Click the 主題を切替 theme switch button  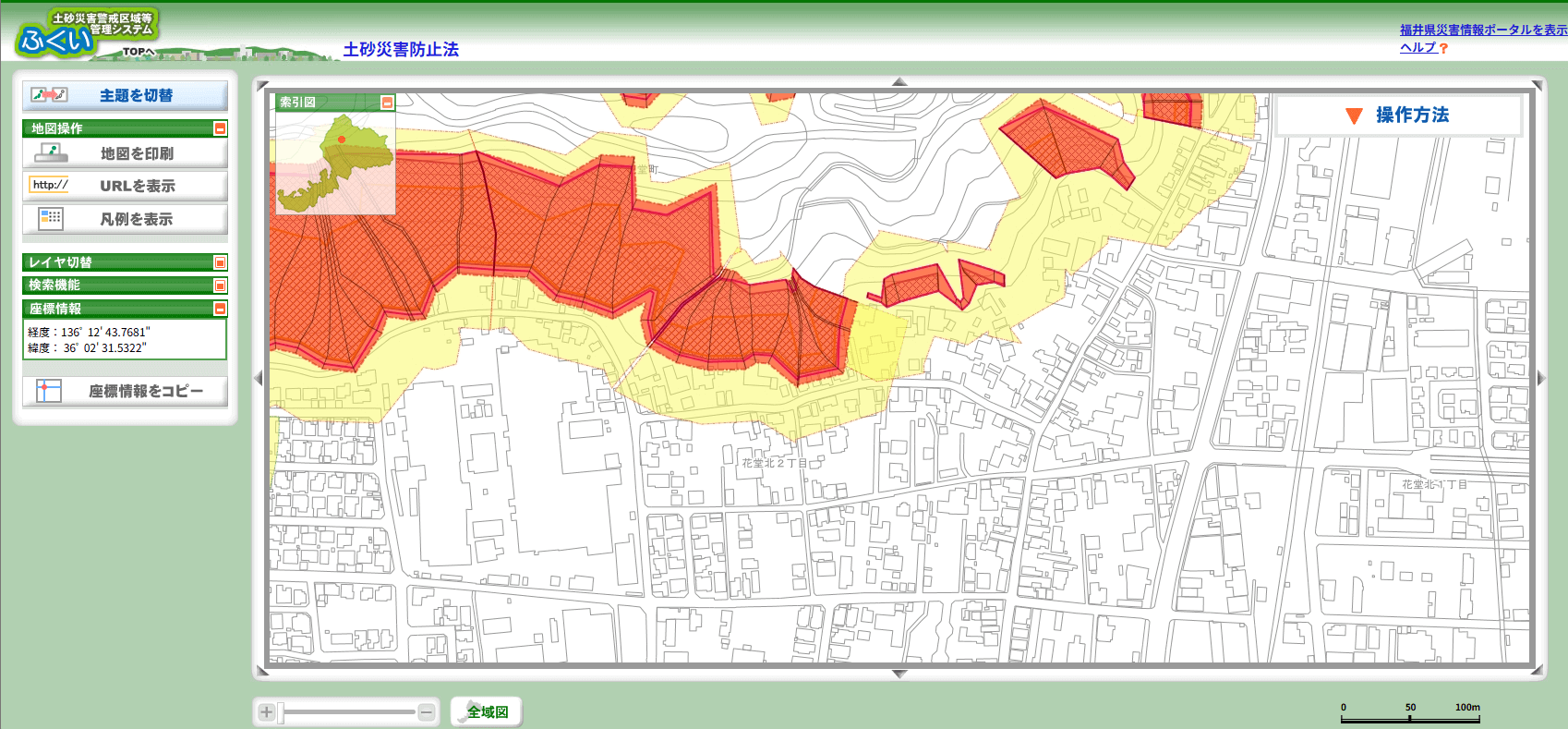click(125, 95)
